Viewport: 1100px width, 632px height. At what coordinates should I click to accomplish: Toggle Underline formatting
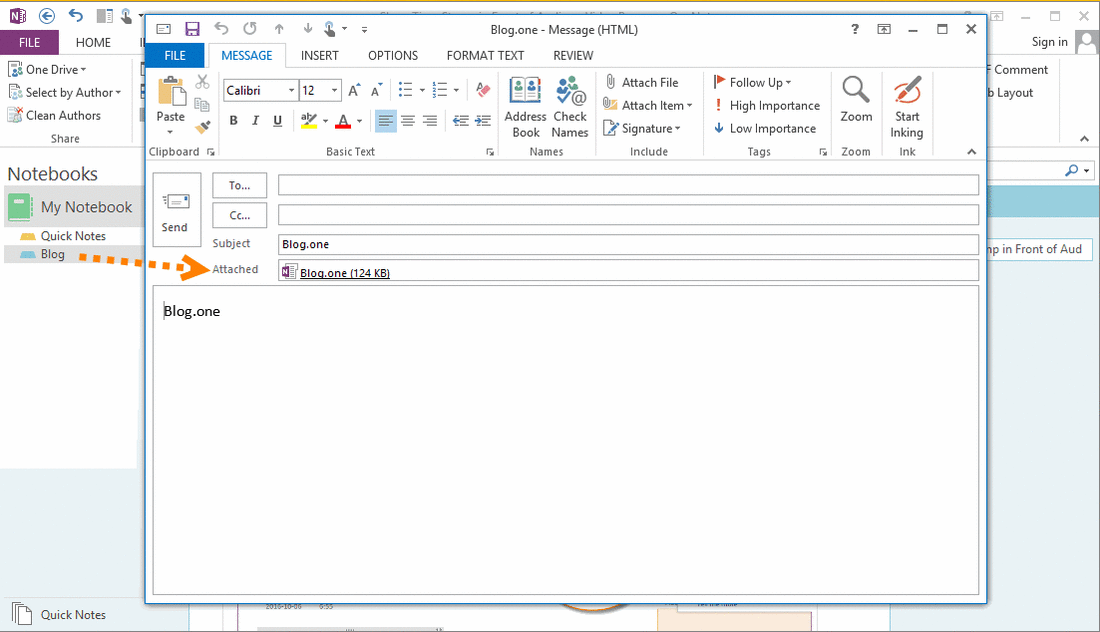(x=278, y=121)
